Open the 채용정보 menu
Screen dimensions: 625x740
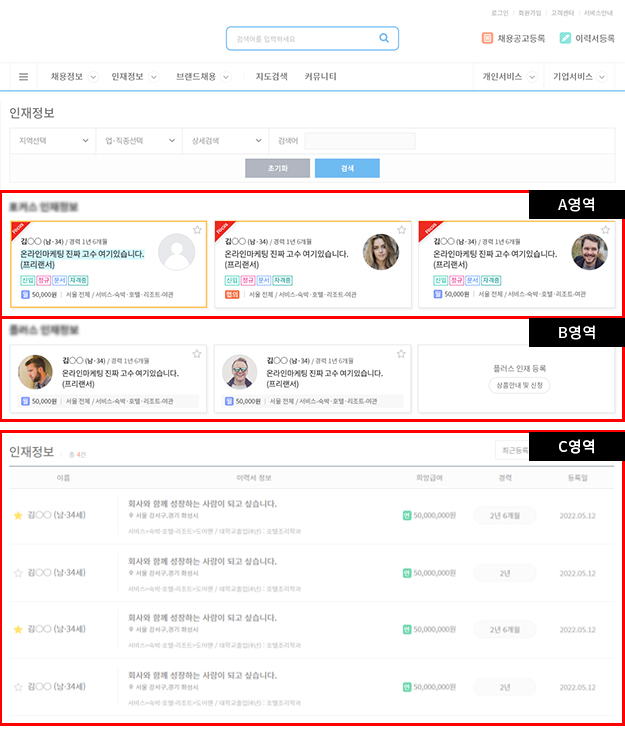coord(72,77)
